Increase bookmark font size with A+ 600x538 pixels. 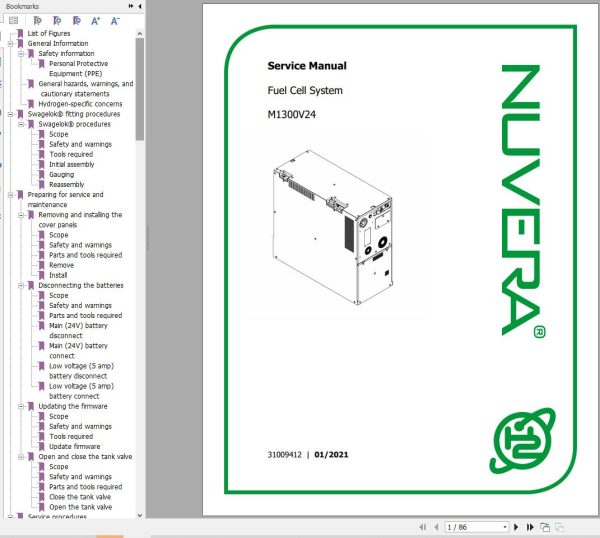pyautogui.click(x=95, y=21)
